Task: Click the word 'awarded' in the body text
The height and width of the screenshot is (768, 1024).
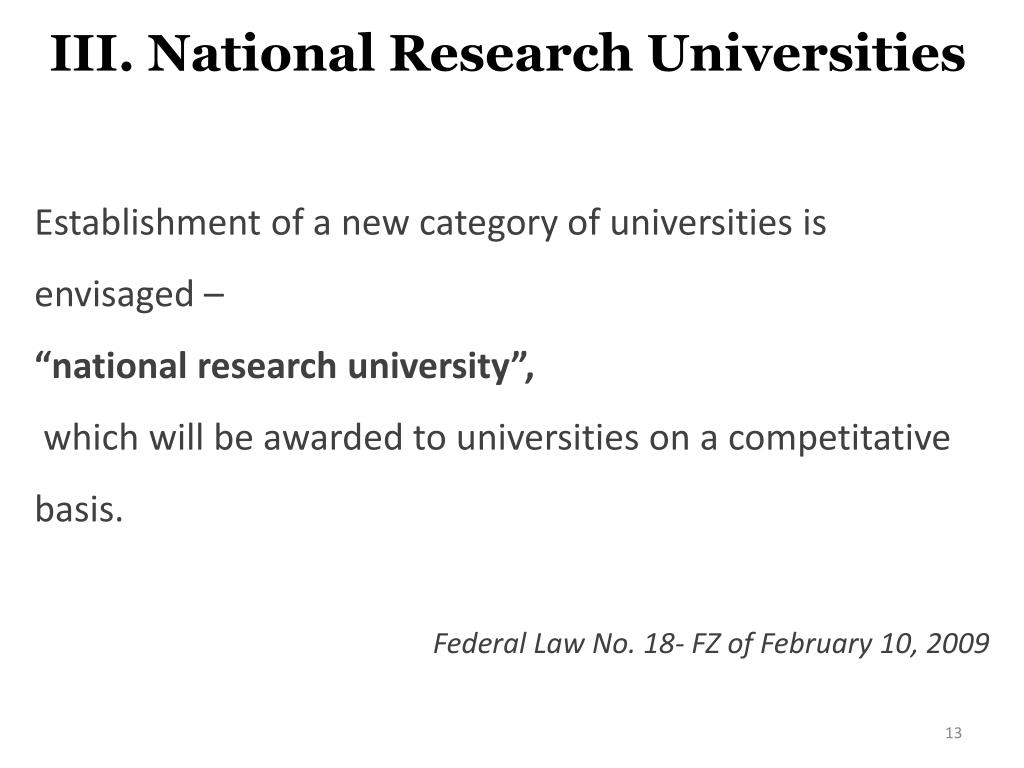Action: click(x=334, y=438)
